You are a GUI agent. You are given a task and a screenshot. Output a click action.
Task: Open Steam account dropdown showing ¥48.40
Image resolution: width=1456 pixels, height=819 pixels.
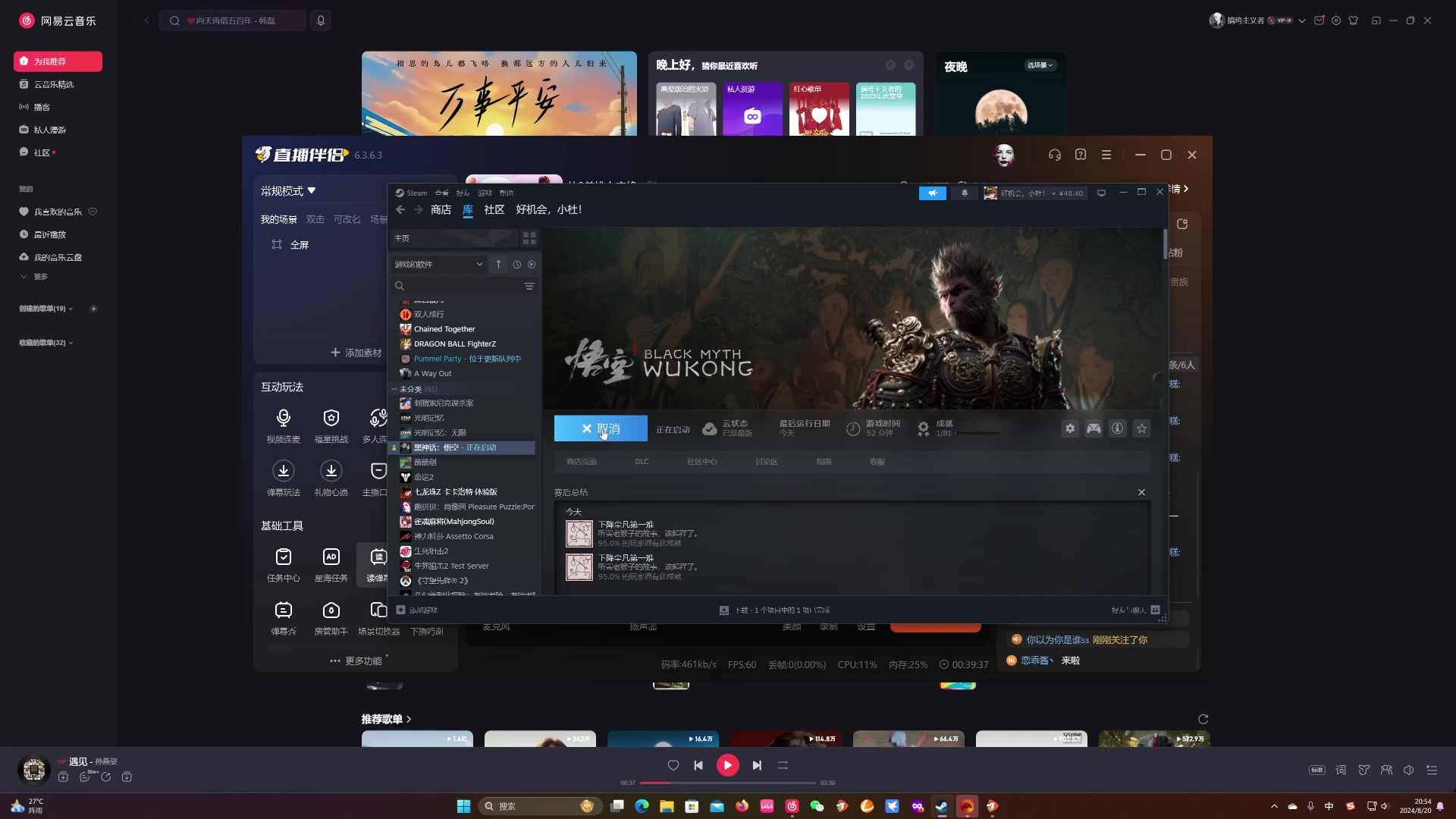coord(1035,193)
